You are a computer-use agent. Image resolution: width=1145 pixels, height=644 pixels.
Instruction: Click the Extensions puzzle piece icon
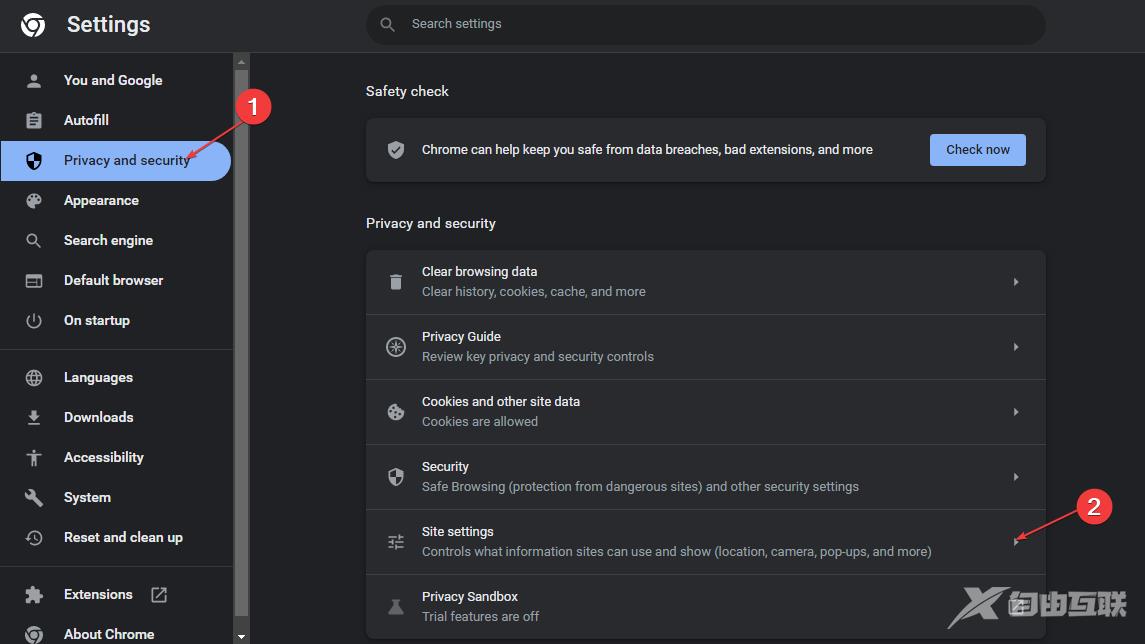coord(34,595)
